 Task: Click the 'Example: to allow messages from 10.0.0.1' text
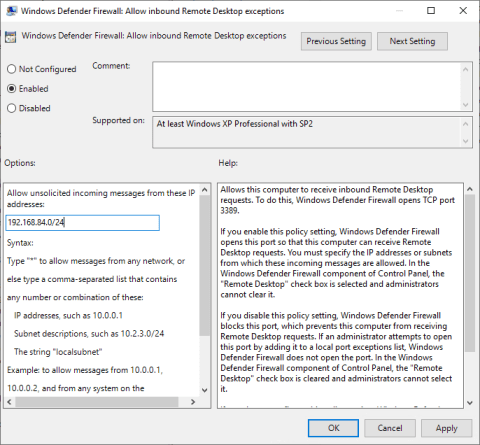tap(85, 370)
